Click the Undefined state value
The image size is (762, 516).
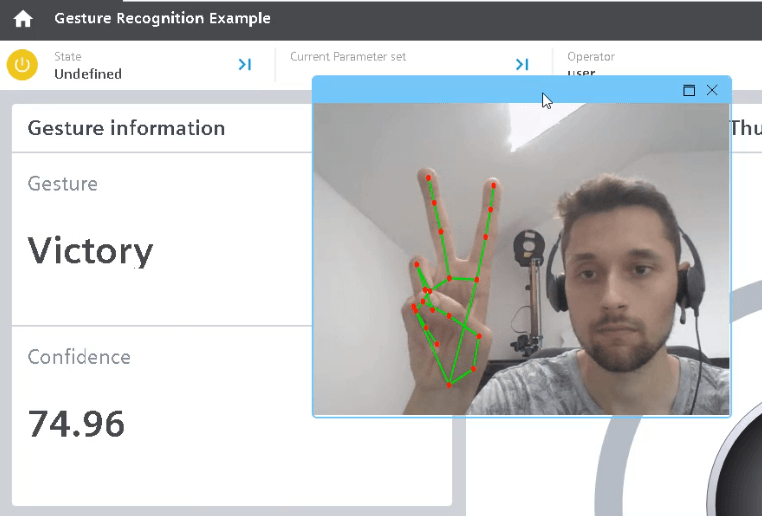(x=88, y=74)
